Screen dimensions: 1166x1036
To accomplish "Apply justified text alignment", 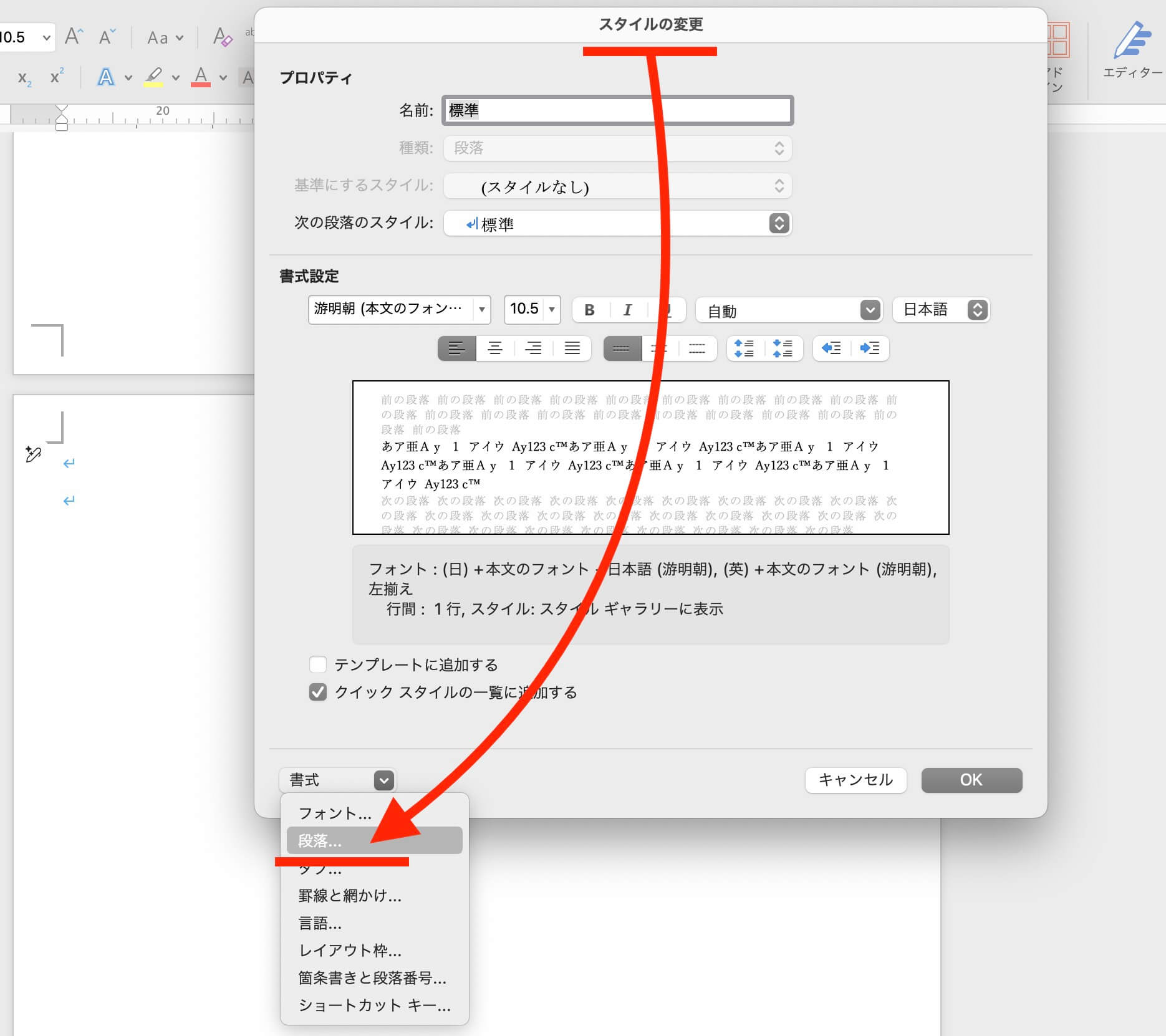I will 572,348.
